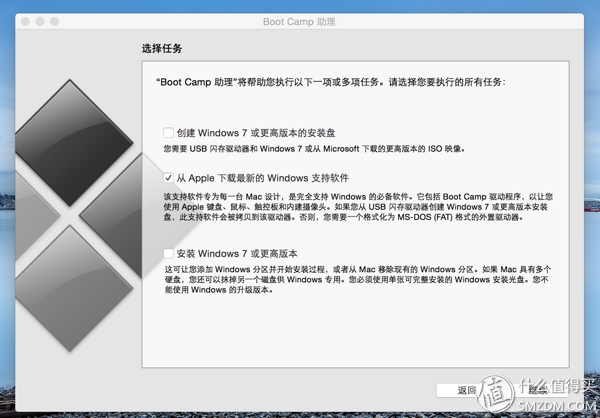Close the Boot Camp Assistant window
Viewport: 600px width, 418px height.
click(x=25, y=21)
